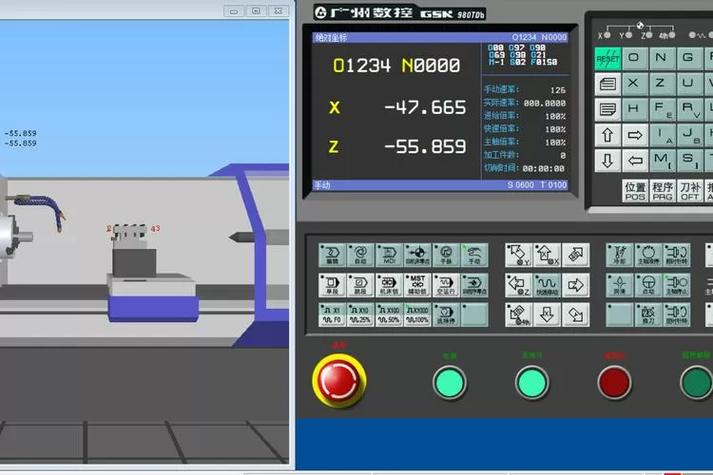Click the dark green round button
This screenshot has width=713, height=475.
(x=696, y=383)
